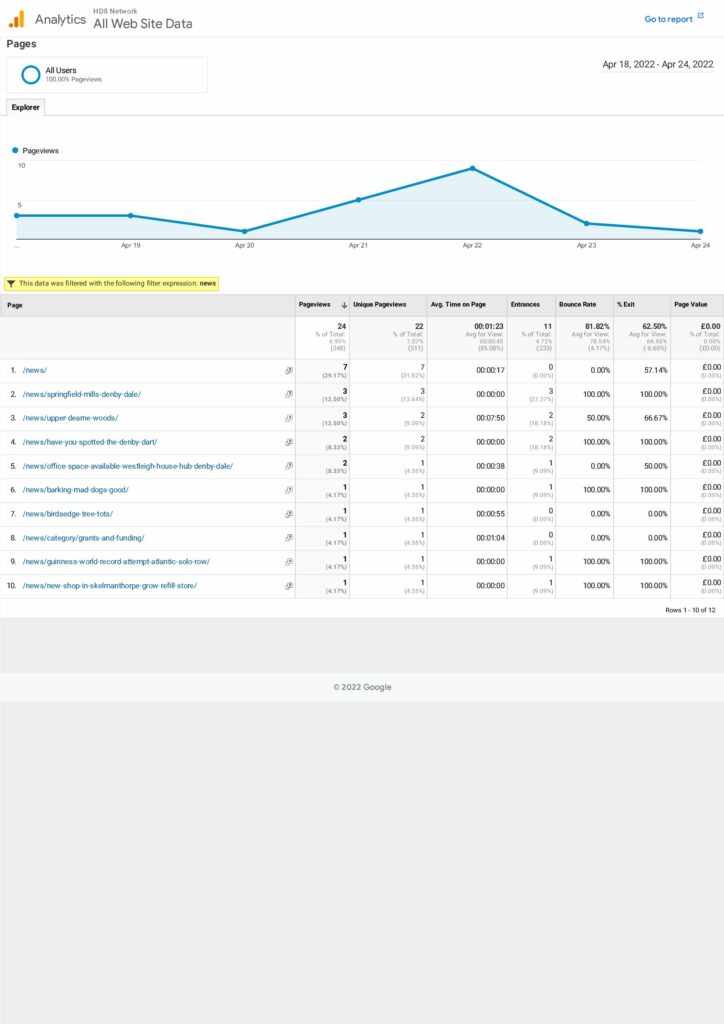Open the date range Apr 18 - Apr 24
Image resolution: width=724 pixels, height=1024 pixels.
click(657, 64)
